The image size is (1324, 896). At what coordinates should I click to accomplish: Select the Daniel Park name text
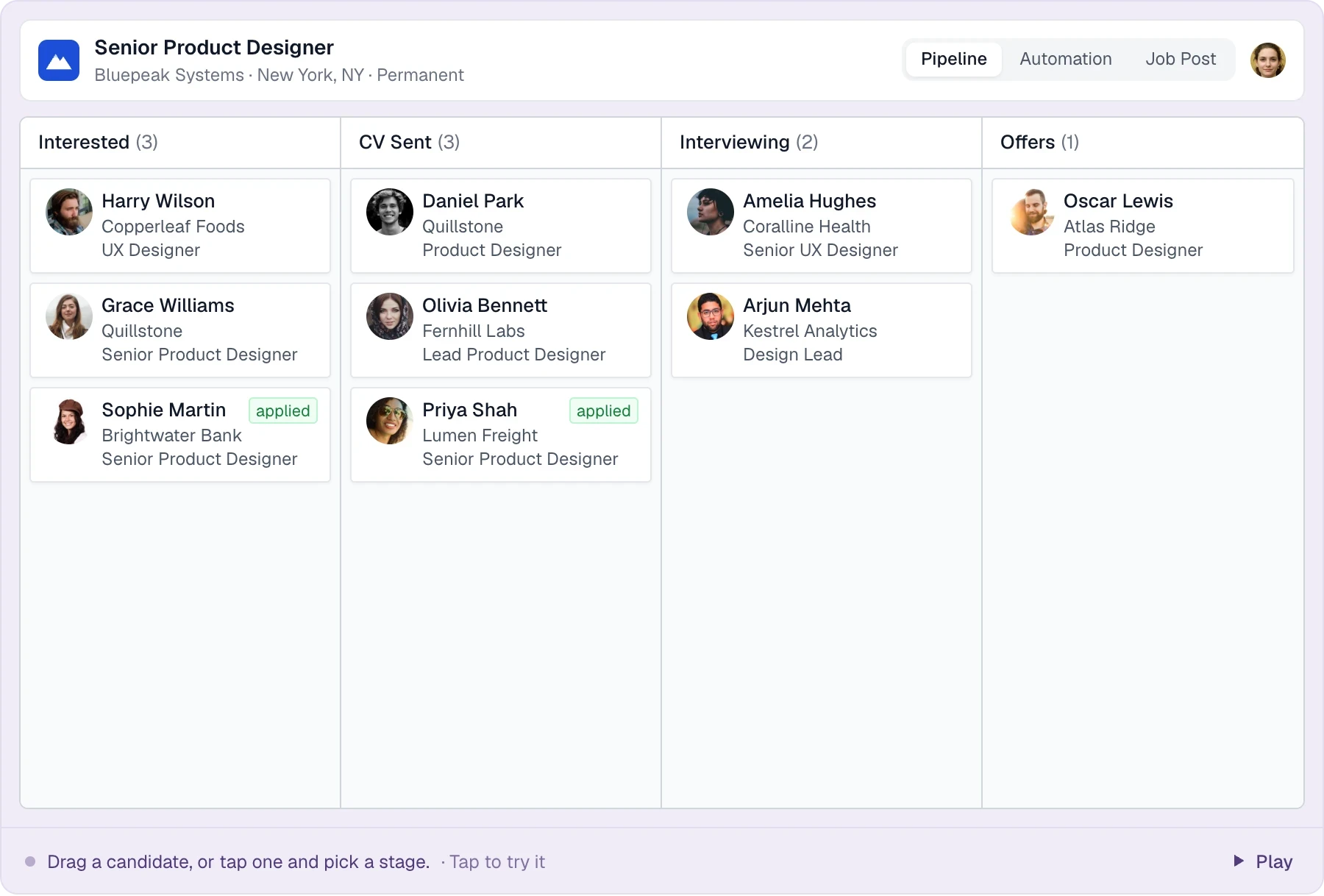click(x=473, y=201)
